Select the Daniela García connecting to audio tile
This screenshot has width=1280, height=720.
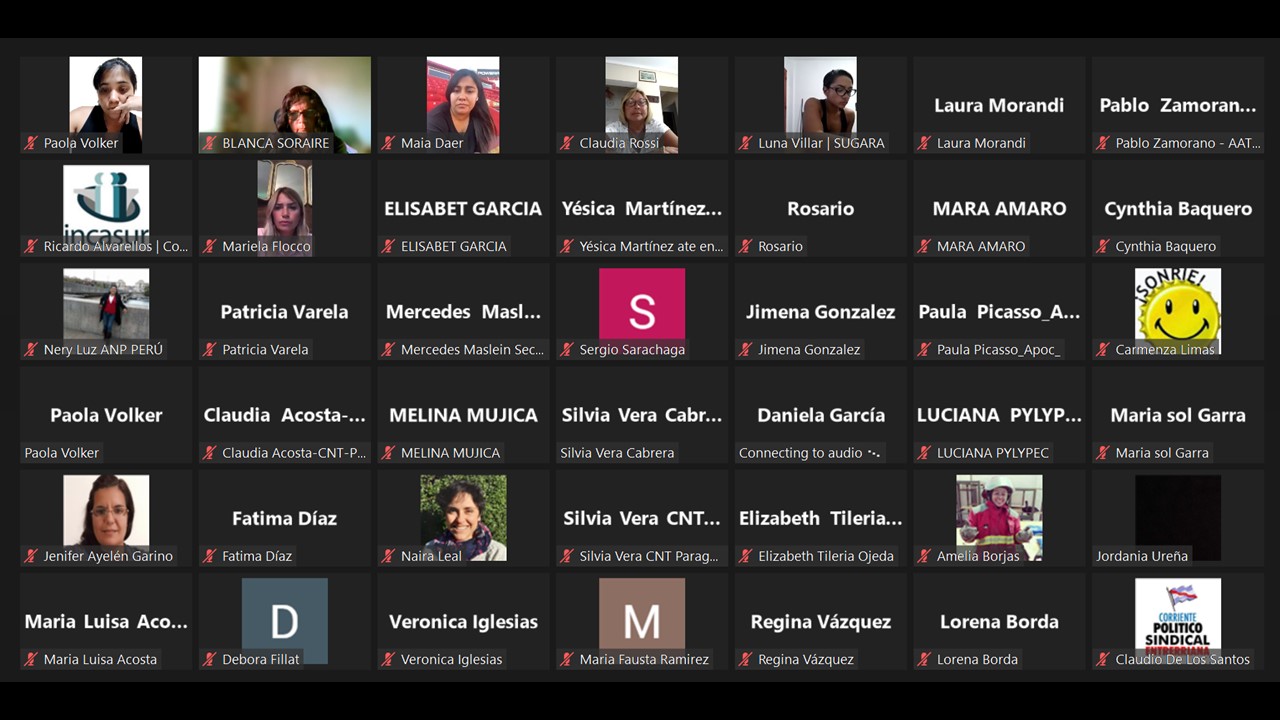tap(820, 415)
